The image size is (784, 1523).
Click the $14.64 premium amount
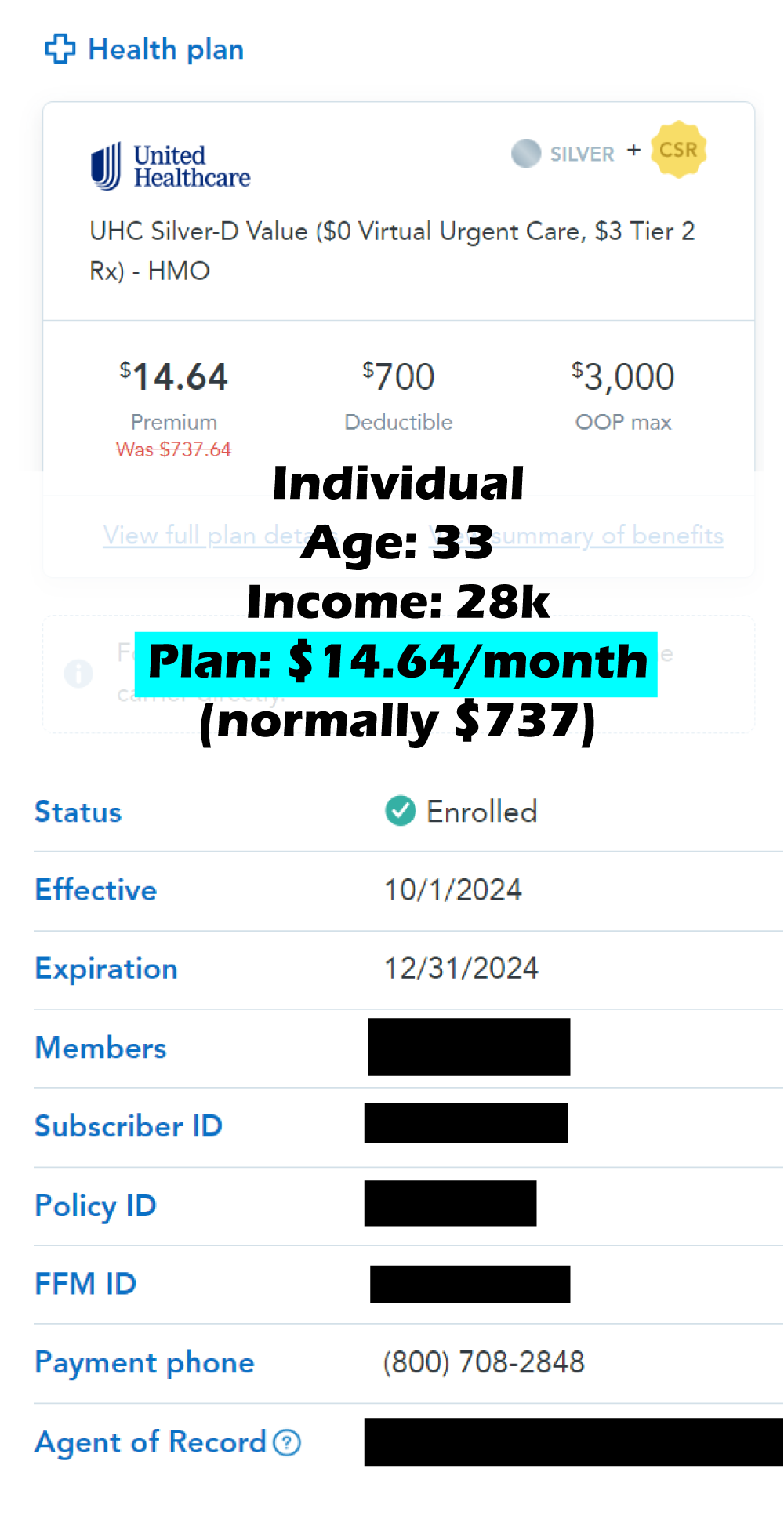174,377
